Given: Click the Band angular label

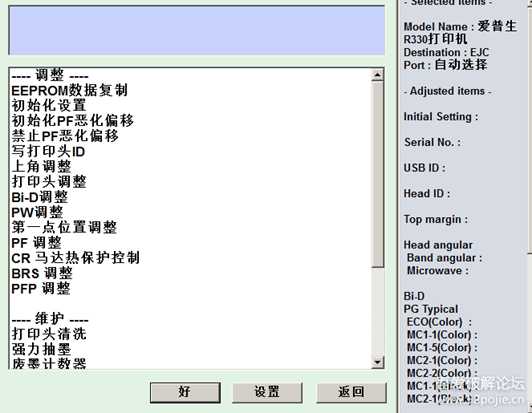Looking at the screenshot, I should (x=444, y=258).
